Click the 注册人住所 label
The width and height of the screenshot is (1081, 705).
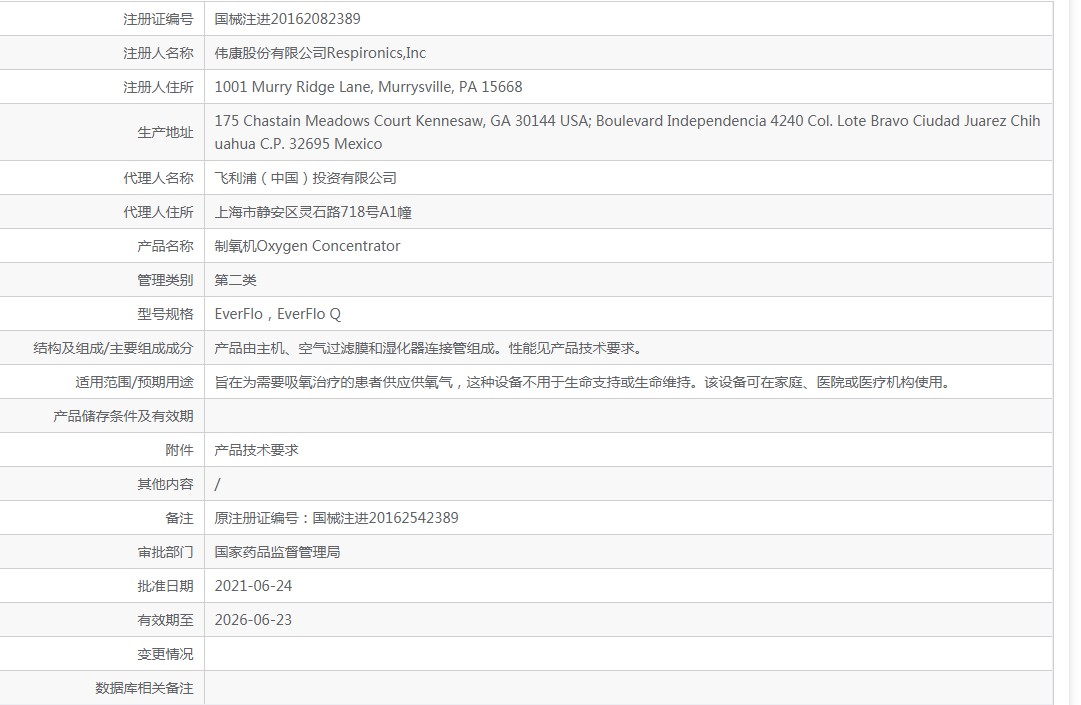click(x=158, y=87)
